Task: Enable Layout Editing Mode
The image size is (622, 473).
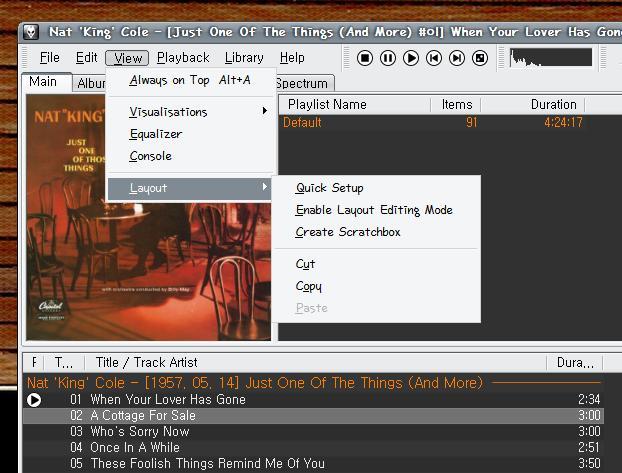Action: click(377, 210)
